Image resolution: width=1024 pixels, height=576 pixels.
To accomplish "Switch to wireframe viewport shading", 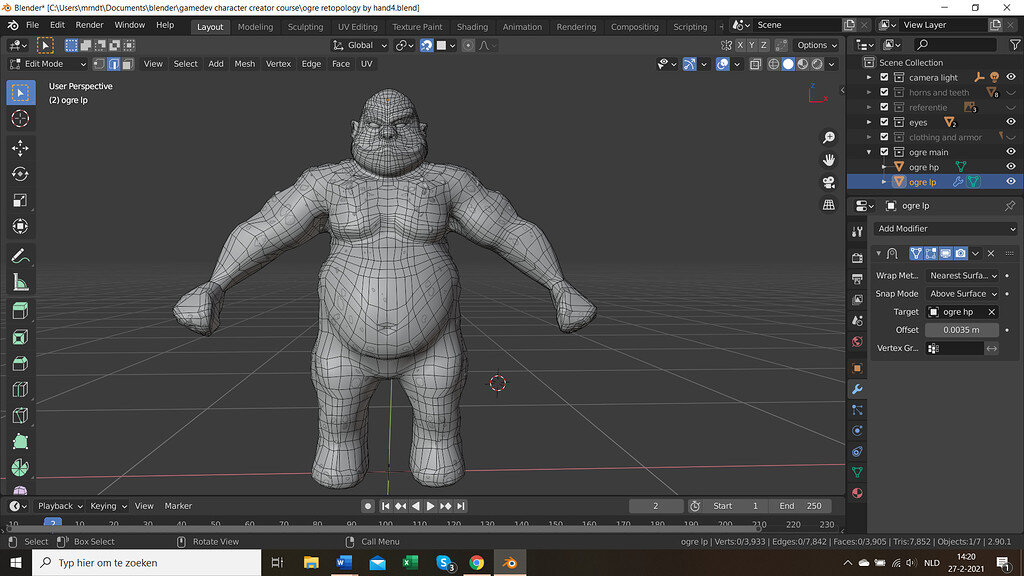I will coord(773,64).
